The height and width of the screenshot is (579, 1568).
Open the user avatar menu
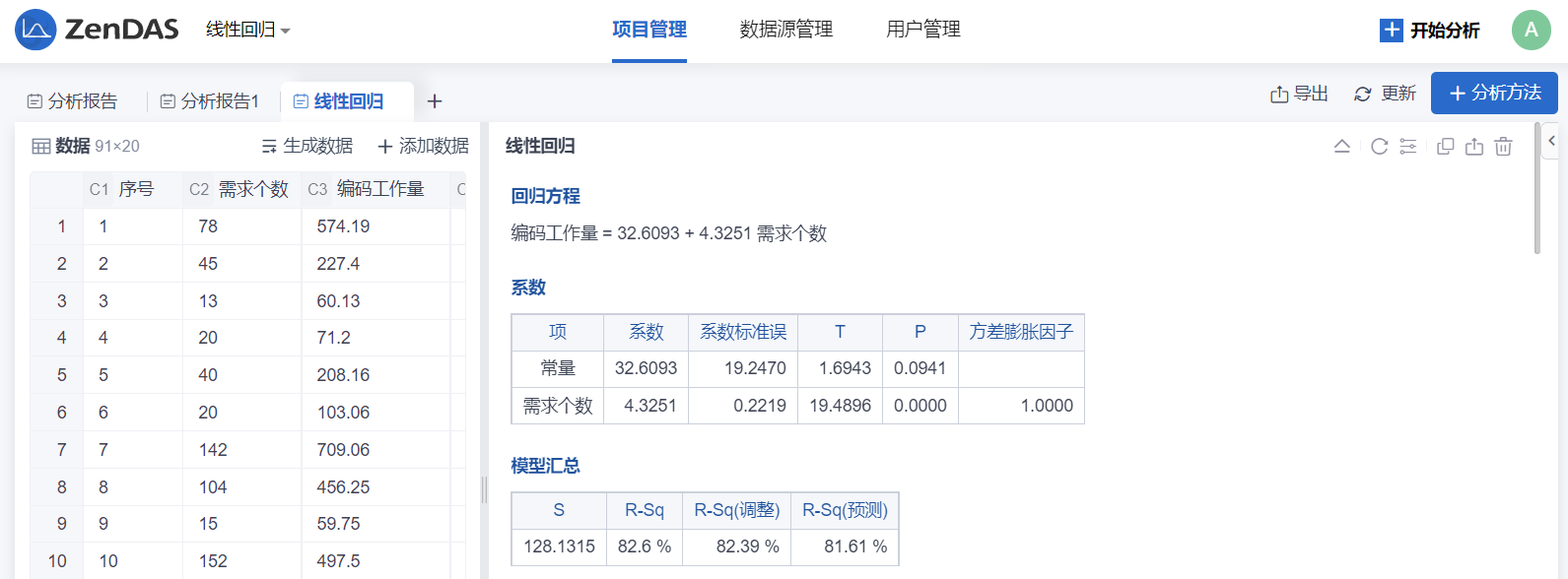tap(1531, 30)
